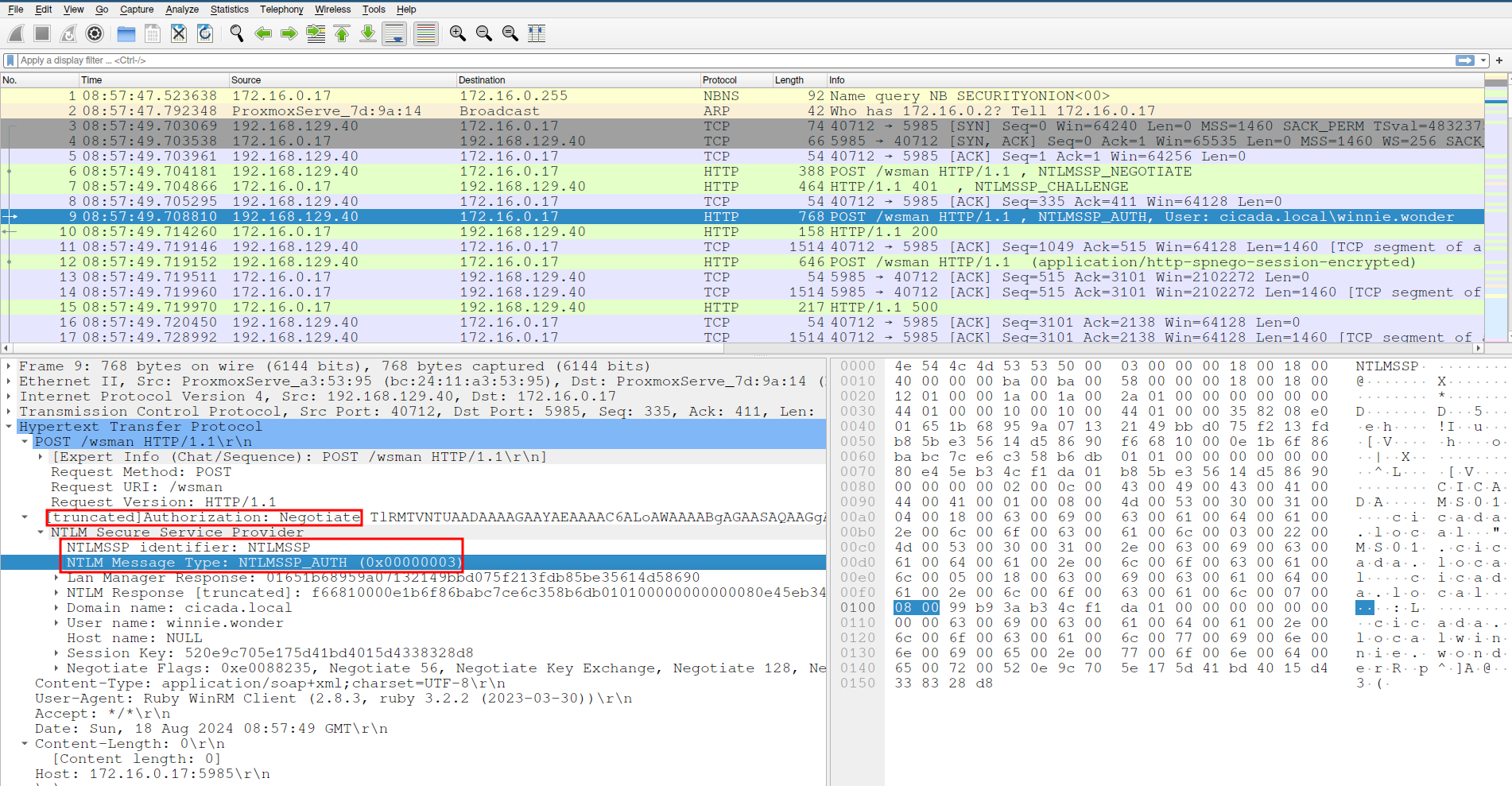This screenshot has height=786, width=1512.
Task: Collapse Hypertext Transfer Protocol node
Action: [10, 427]
